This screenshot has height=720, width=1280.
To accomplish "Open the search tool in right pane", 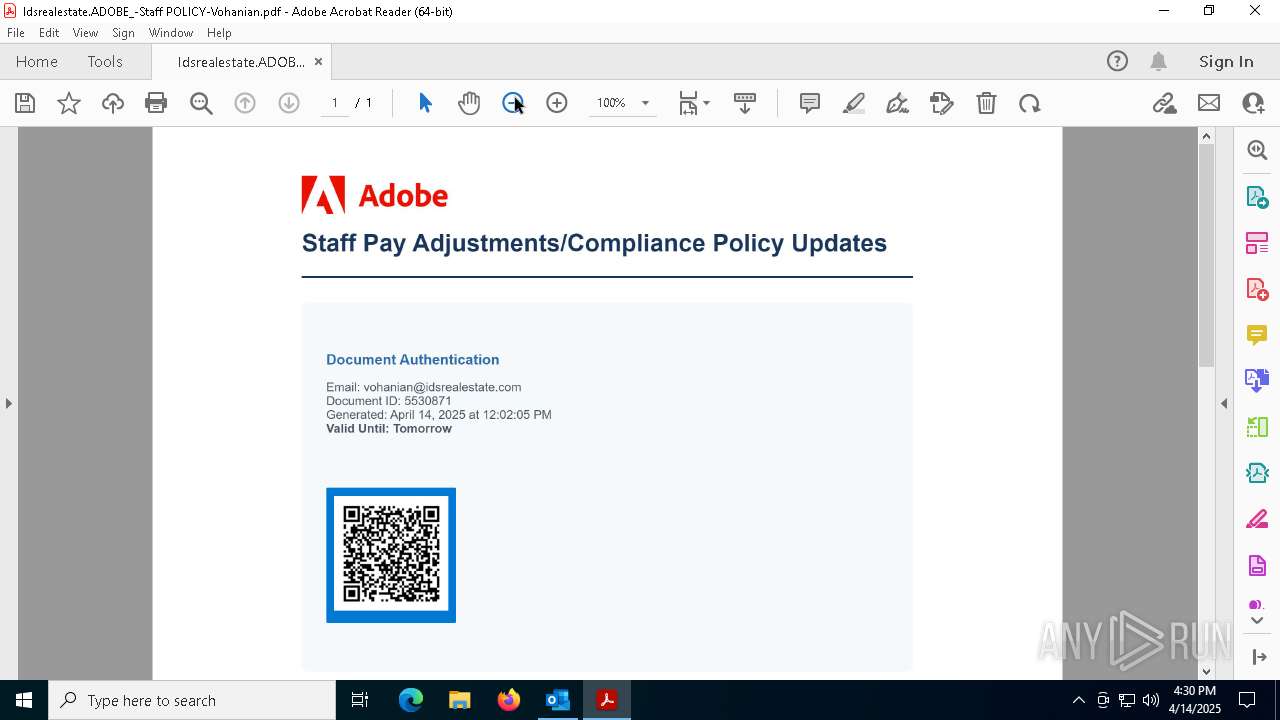I will (x=1257, y=150).
